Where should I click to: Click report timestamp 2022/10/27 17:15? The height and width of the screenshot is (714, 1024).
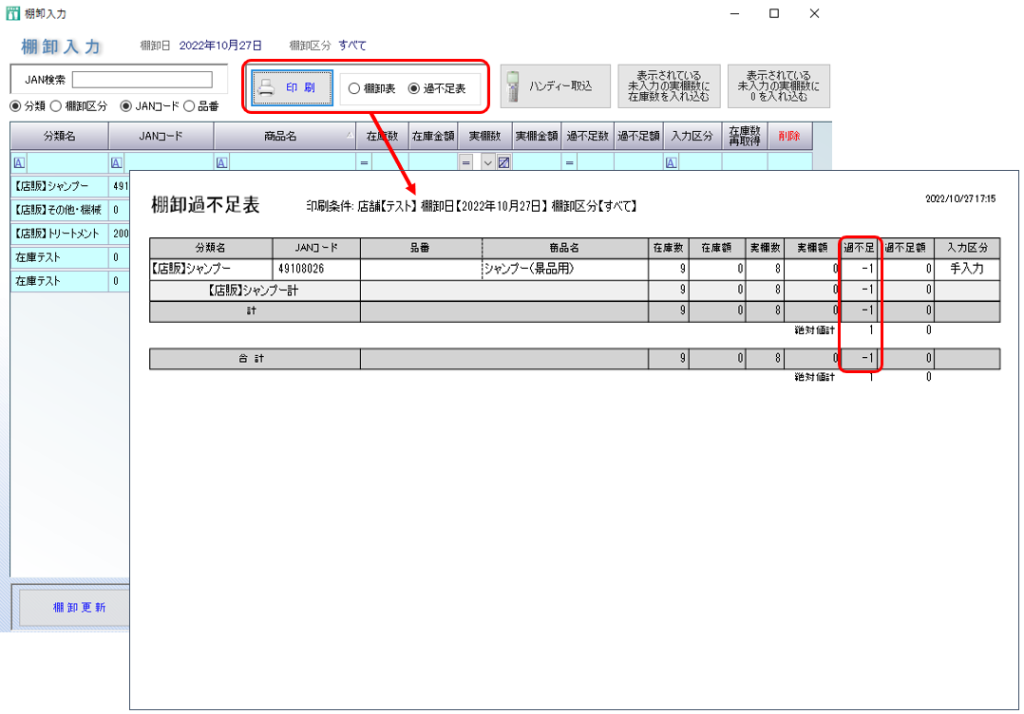(x=960, y=199)
